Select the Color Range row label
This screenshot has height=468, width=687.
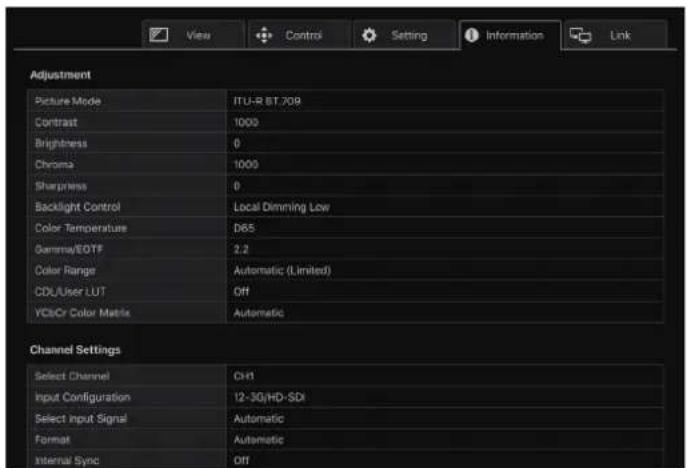click(x=65, y=270)
